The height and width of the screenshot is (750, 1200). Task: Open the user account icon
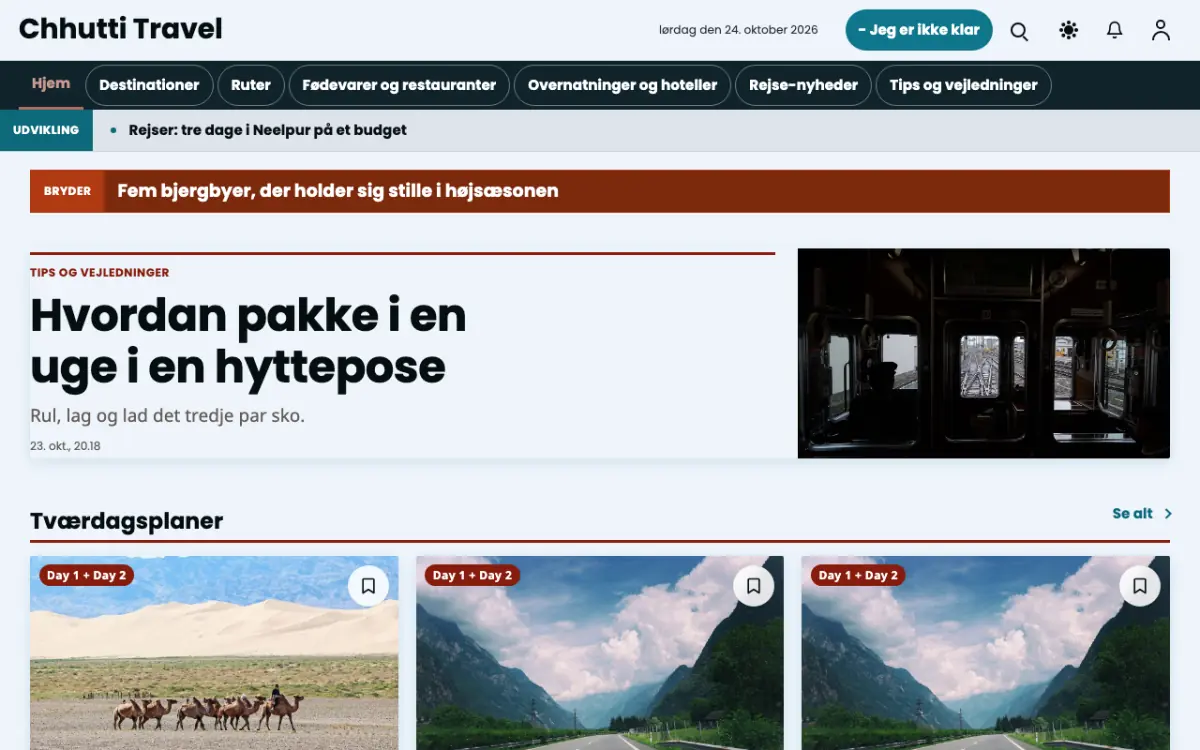click(x=1161, y=31)
